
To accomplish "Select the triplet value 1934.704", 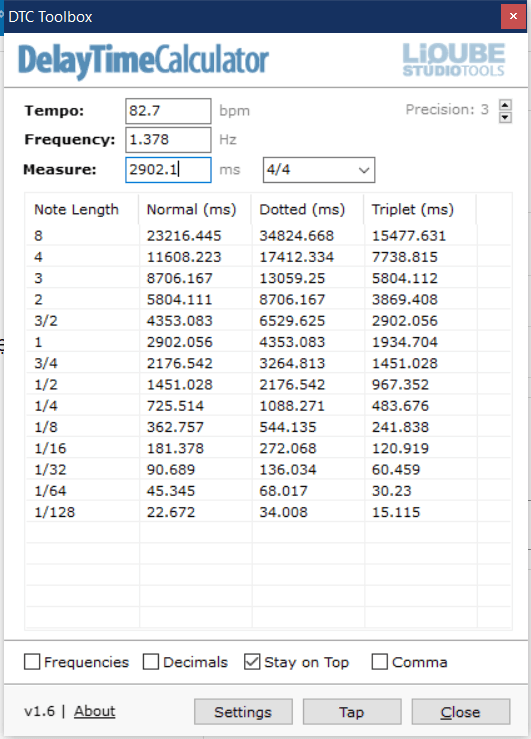I will [x=404, y=342].
